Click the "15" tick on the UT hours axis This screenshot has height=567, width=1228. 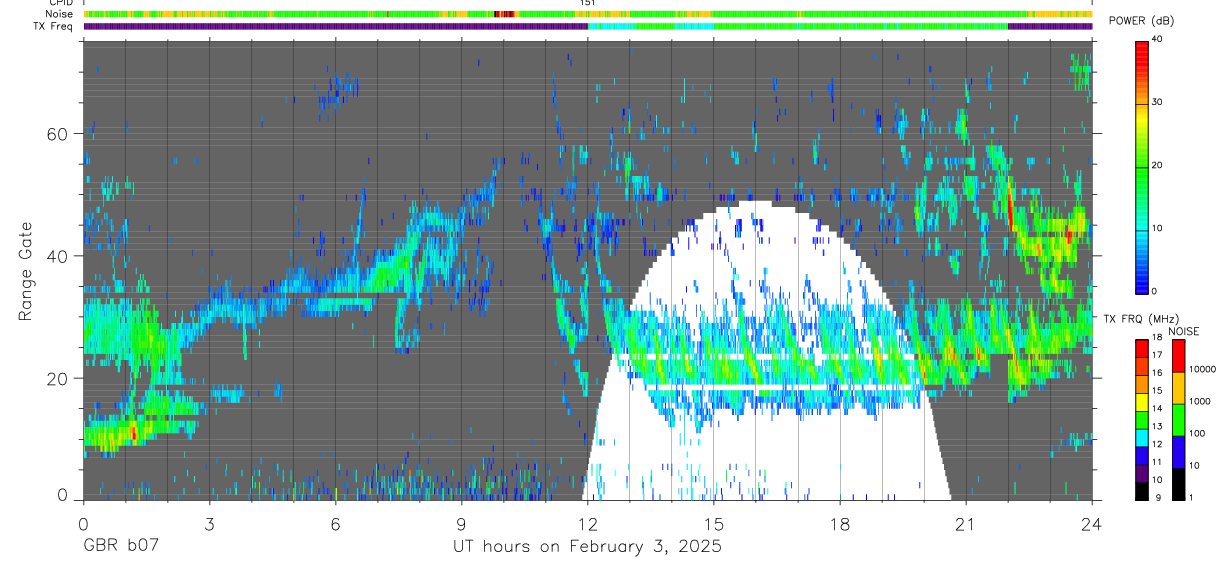[x=713, y=523]
